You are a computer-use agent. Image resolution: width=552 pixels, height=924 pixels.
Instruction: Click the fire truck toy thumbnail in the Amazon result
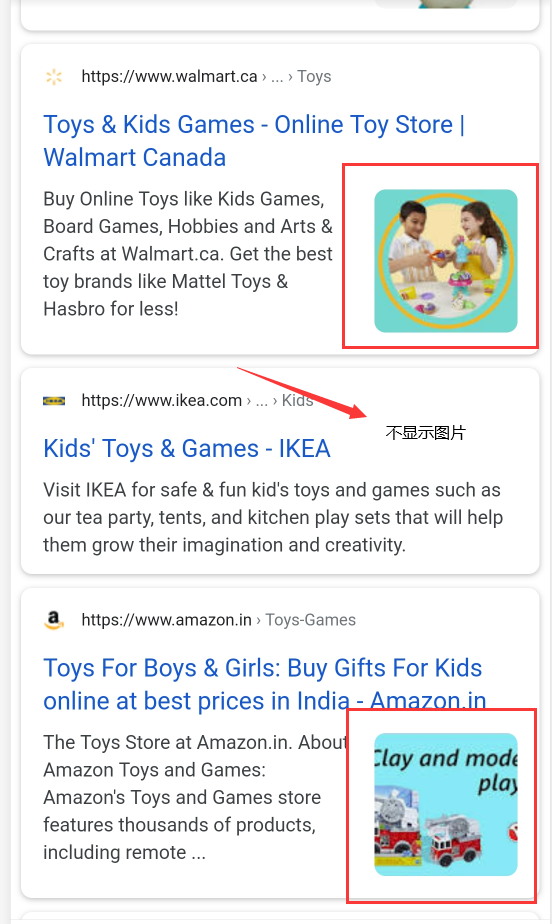coord(446,804)
